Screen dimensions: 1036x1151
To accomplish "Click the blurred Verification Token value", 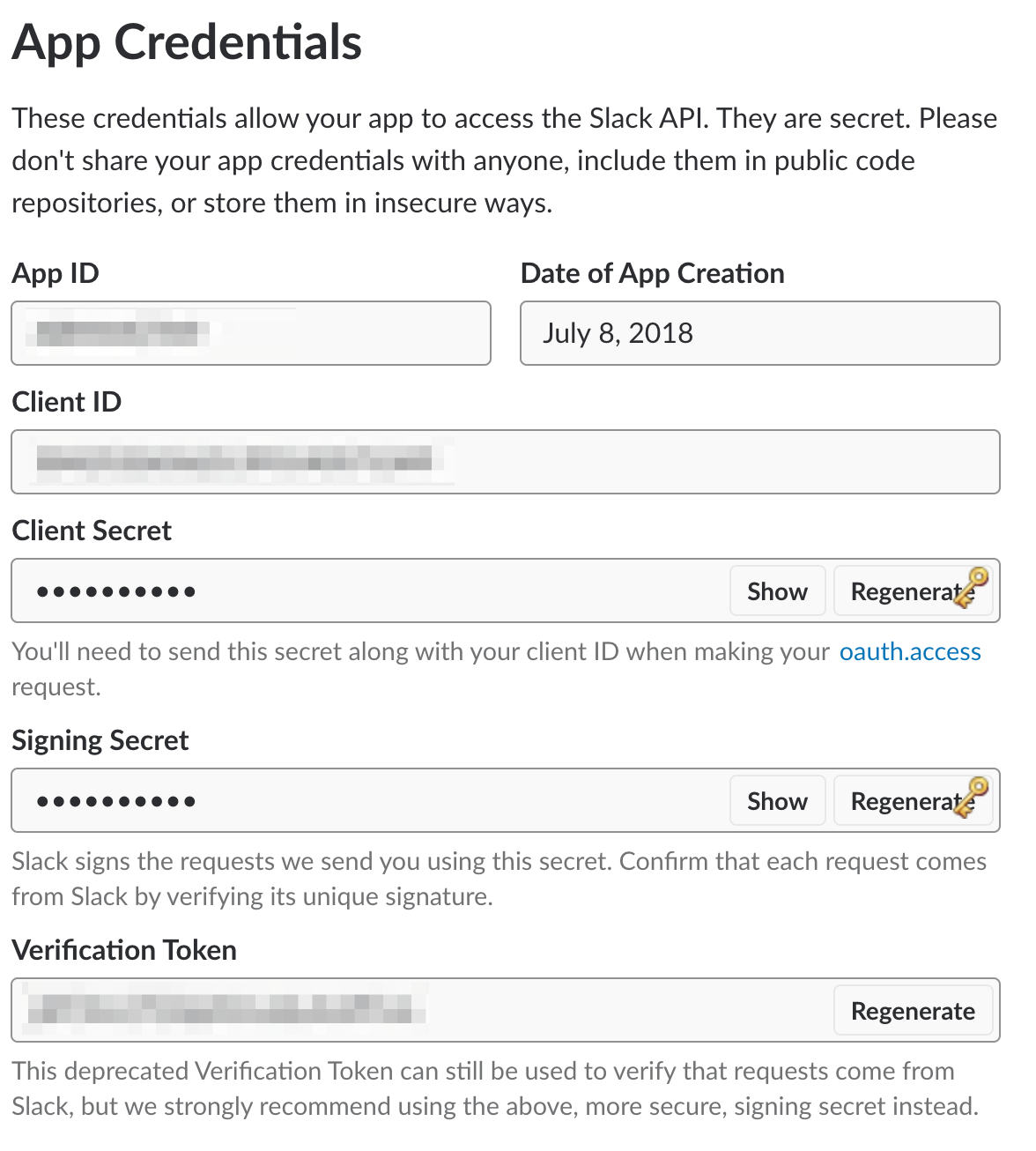I will (x=220, y=1010).
